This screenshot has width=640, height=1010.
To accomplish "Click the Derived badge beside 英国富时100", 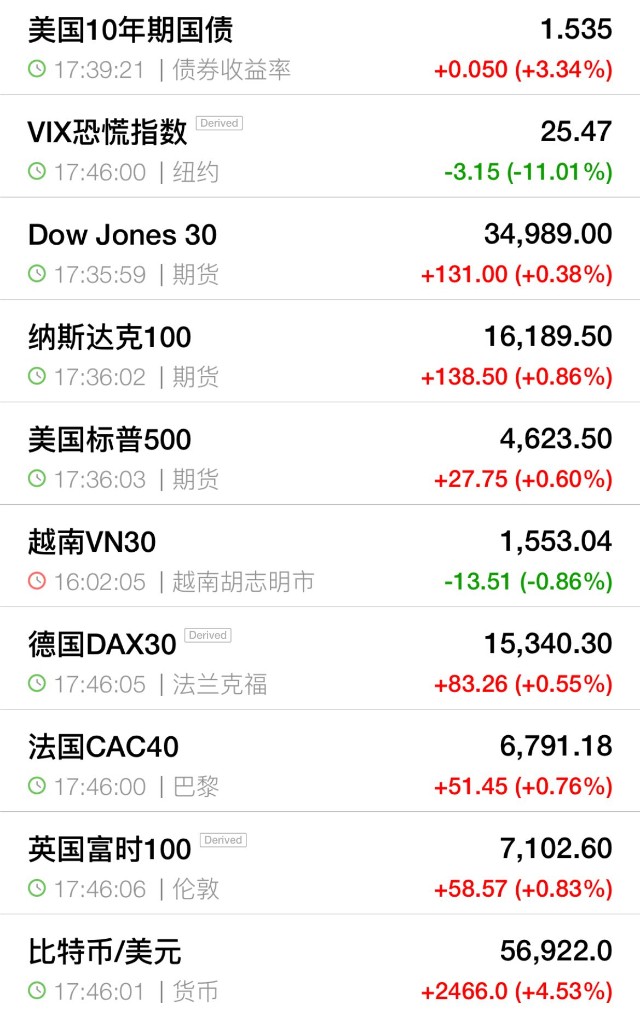I will tap(223, 840).
